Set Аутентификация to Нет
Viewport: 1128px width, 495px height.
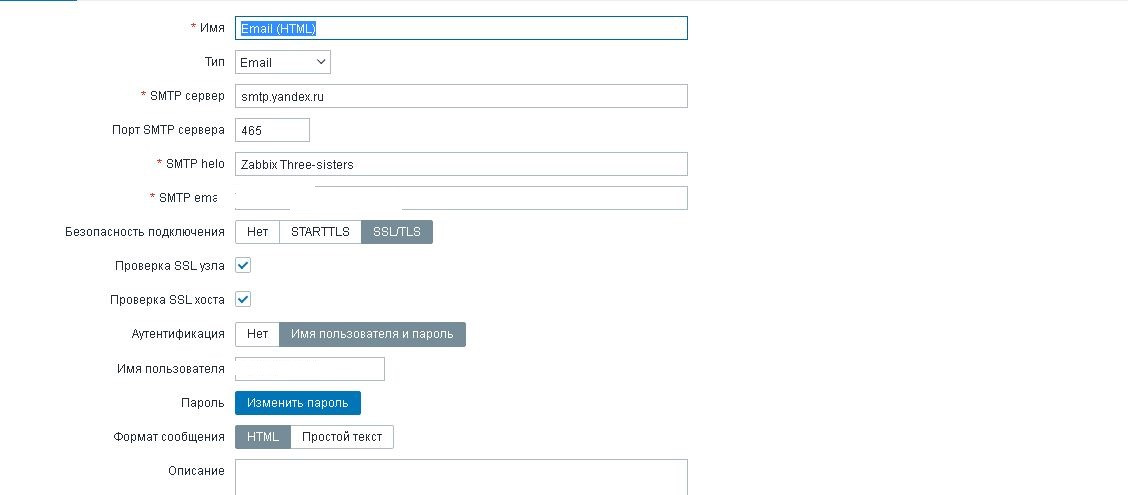257,334
